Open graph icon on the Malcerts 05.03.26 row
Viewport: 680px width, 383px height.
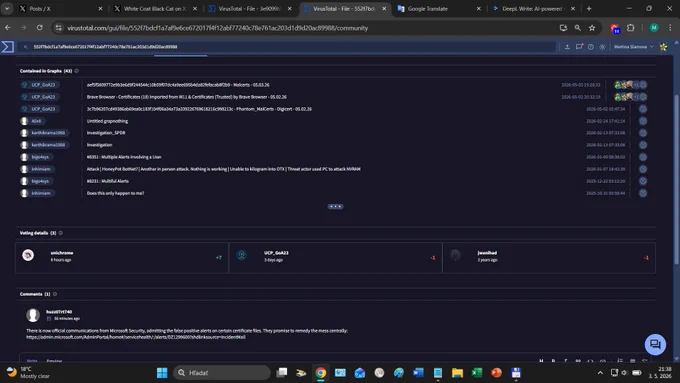tap(643, 85)
